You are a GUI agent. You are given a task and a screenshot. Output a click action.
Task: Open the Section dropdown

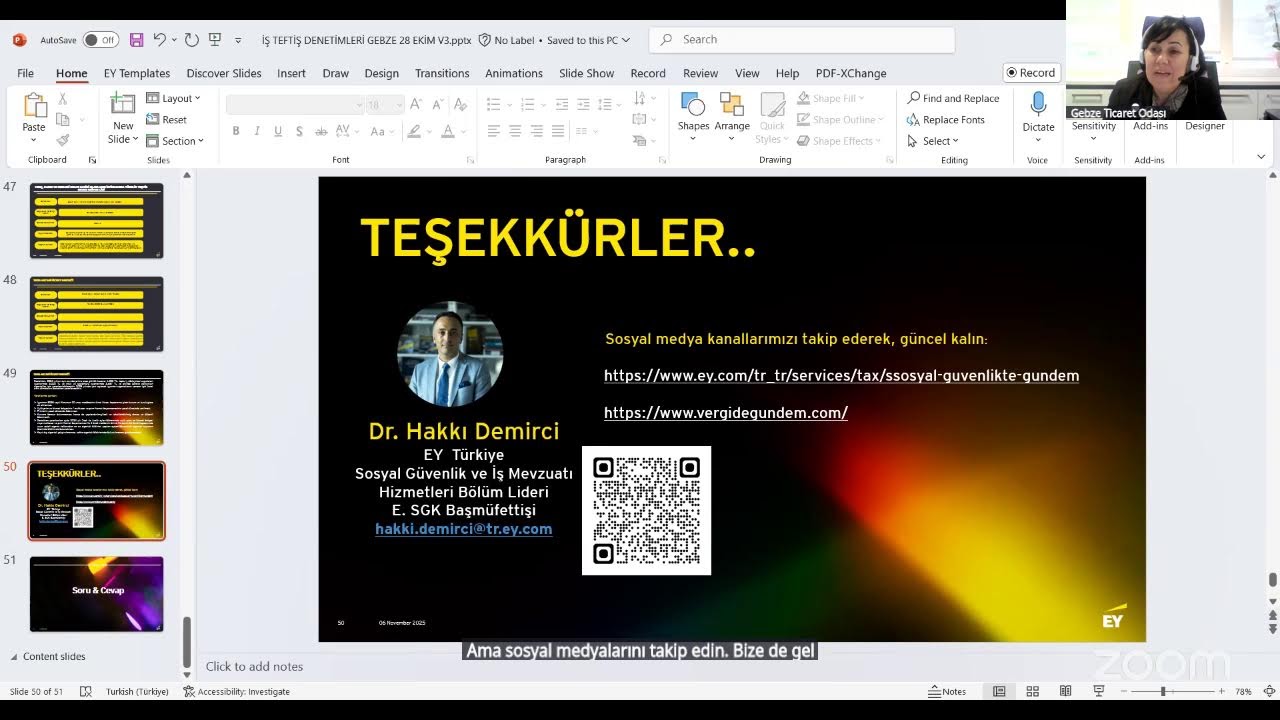click(175, 141)
